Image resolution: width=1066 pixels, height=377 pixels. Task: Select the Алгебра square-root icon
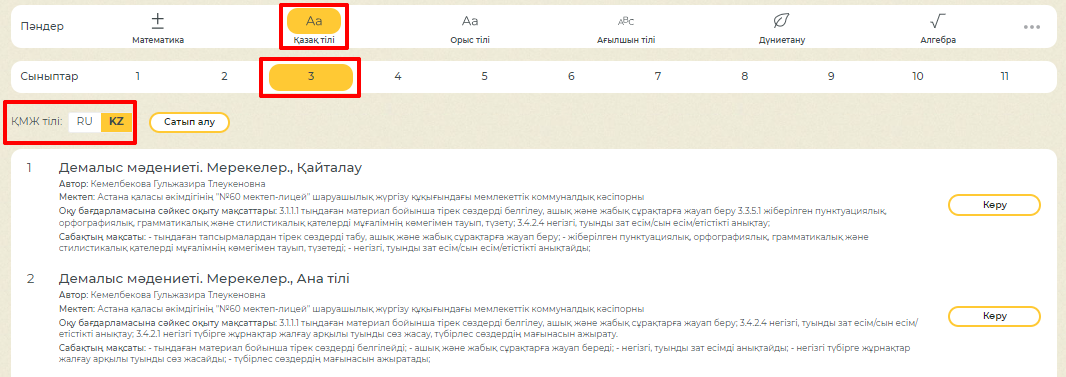pyautogui.click(x=938, y=21)
